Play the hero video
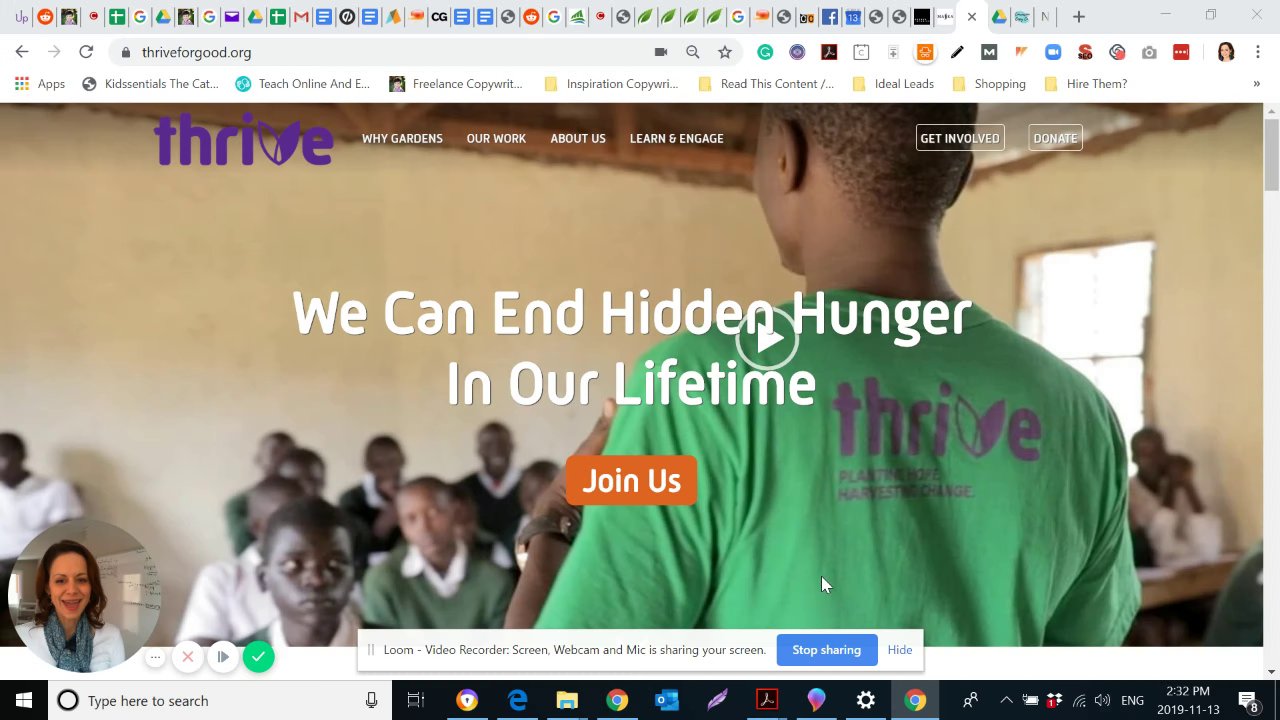Image resolution: width=1280 pixels, height=720 pixels. tap(767, 339)
